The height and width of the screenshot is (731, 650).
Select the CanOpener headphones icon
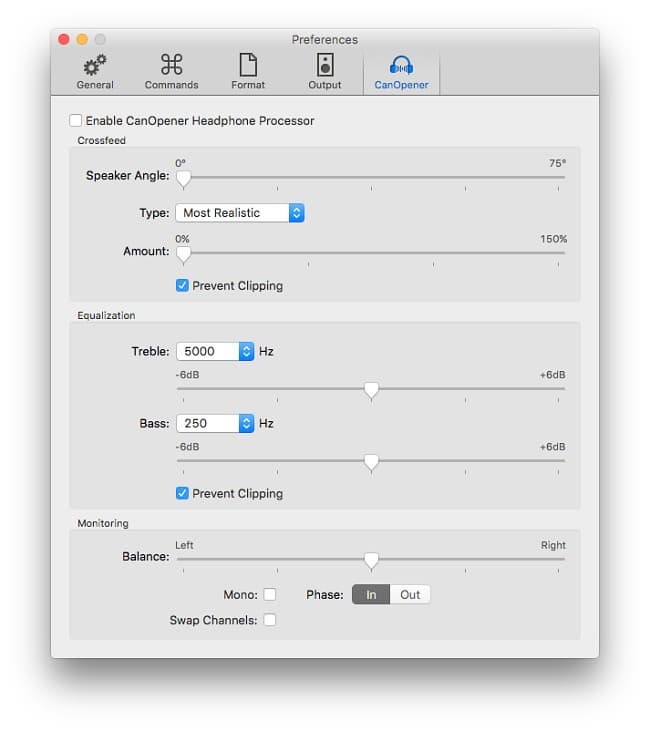pos(401,66)
